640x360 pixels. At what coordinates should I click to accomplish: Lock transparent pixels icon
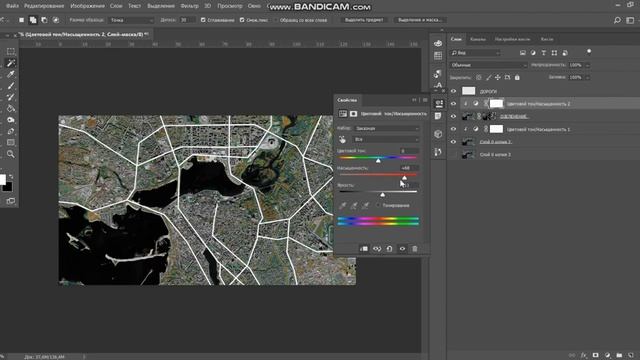pyautogui.click(x=479, y=77)
